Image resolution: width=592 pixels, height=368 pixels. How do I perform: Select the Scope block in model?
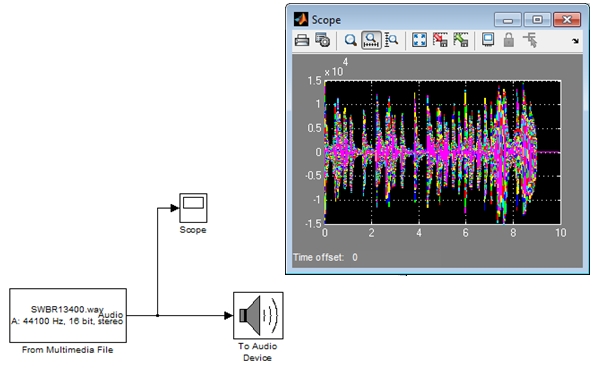pyautogui.click(x=193, y=208)
